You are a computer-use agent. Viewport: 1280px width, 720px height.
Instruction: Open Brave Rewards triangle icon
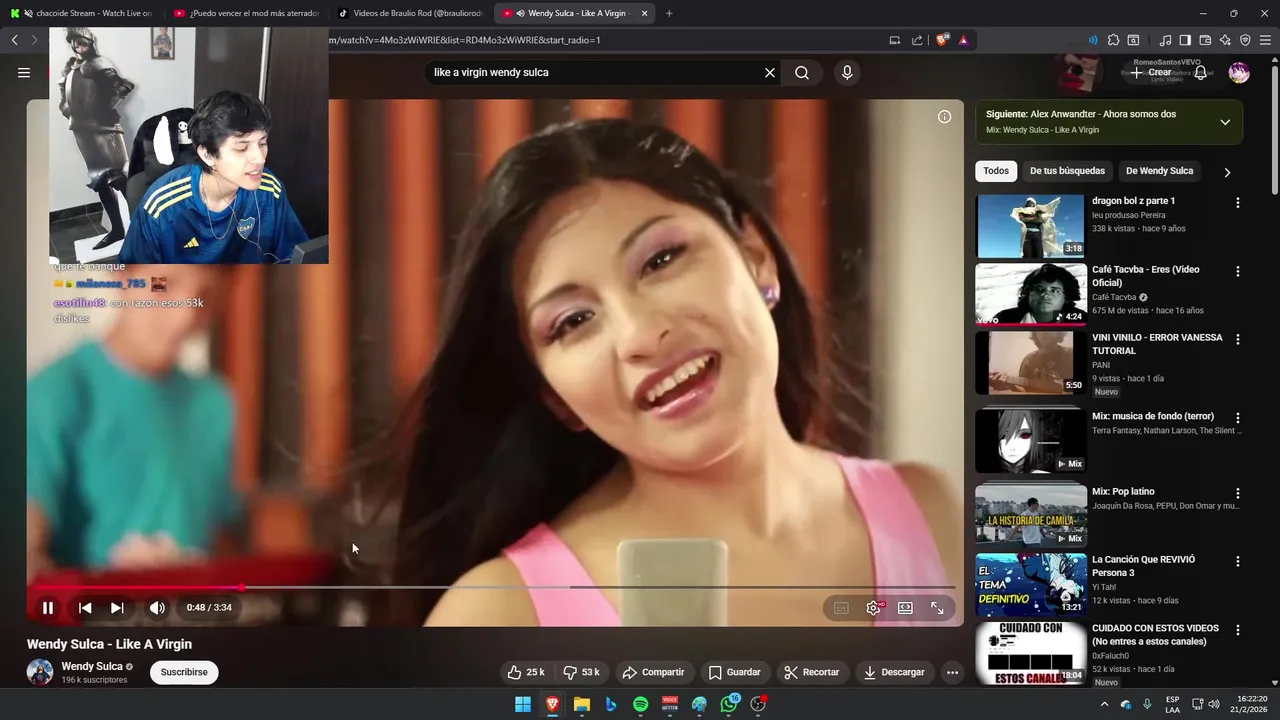coord(963,40)
